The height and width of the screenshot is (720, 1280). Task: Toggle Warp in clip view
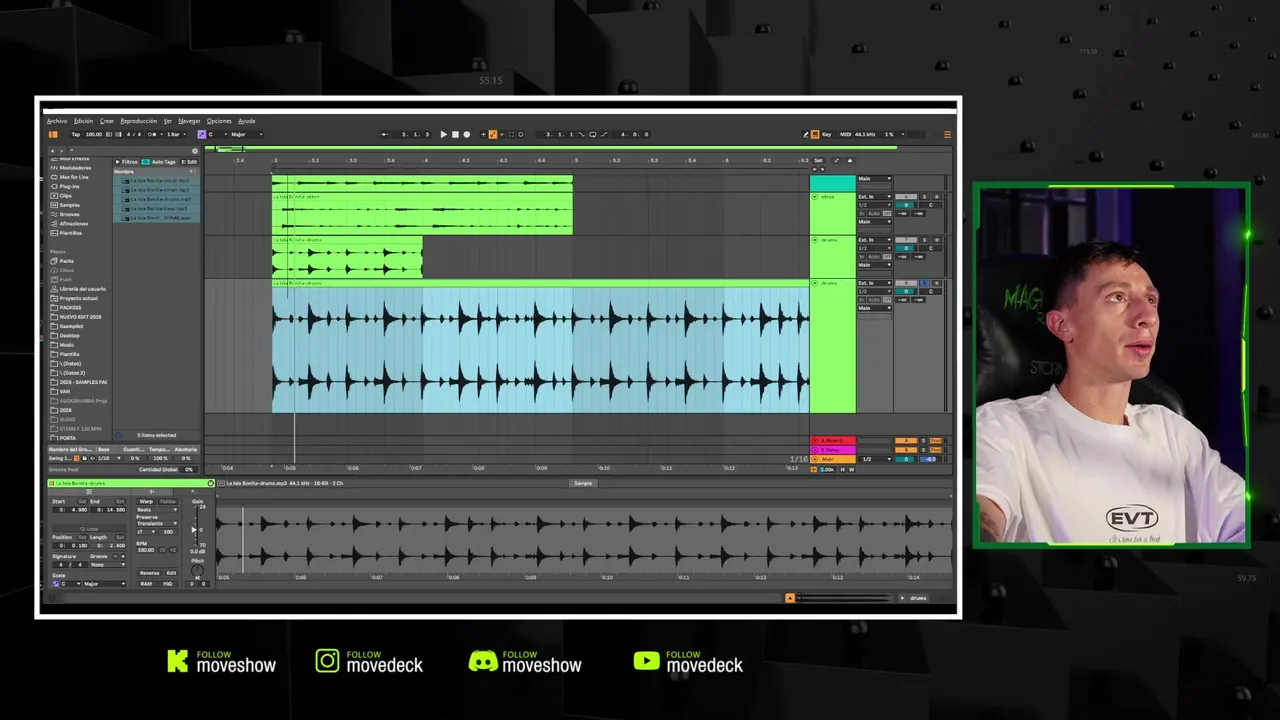pos(146,501)
